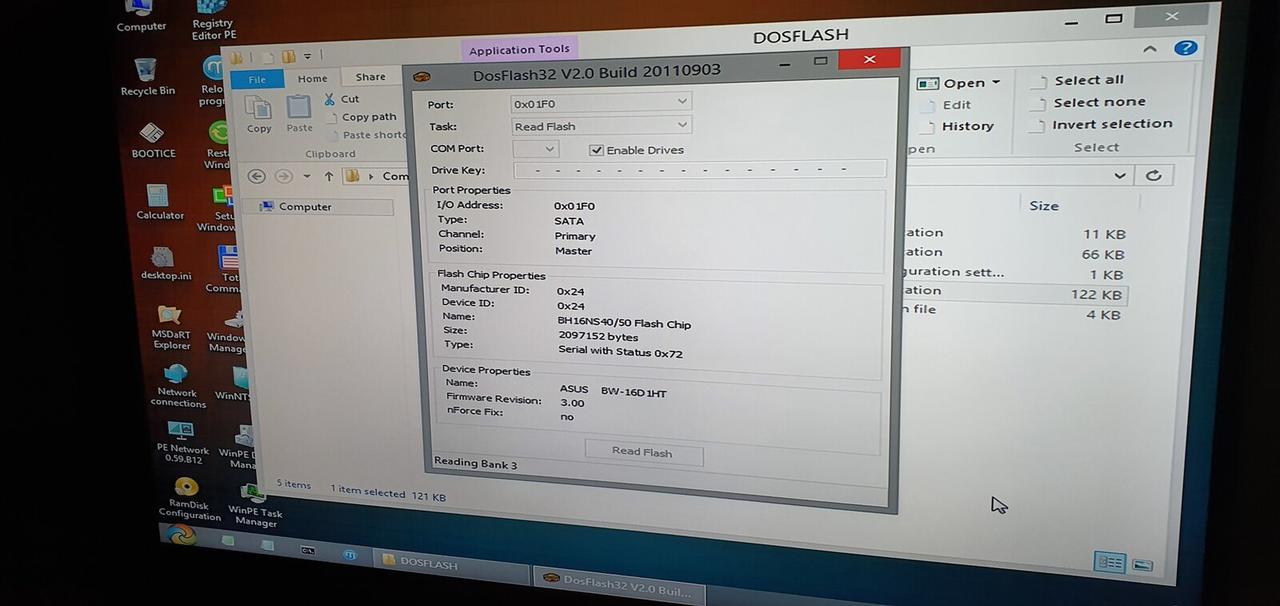1280x606 pixels.
Task: Open the quick access toolbar customize arrow
Action: [x=307, y=56]
